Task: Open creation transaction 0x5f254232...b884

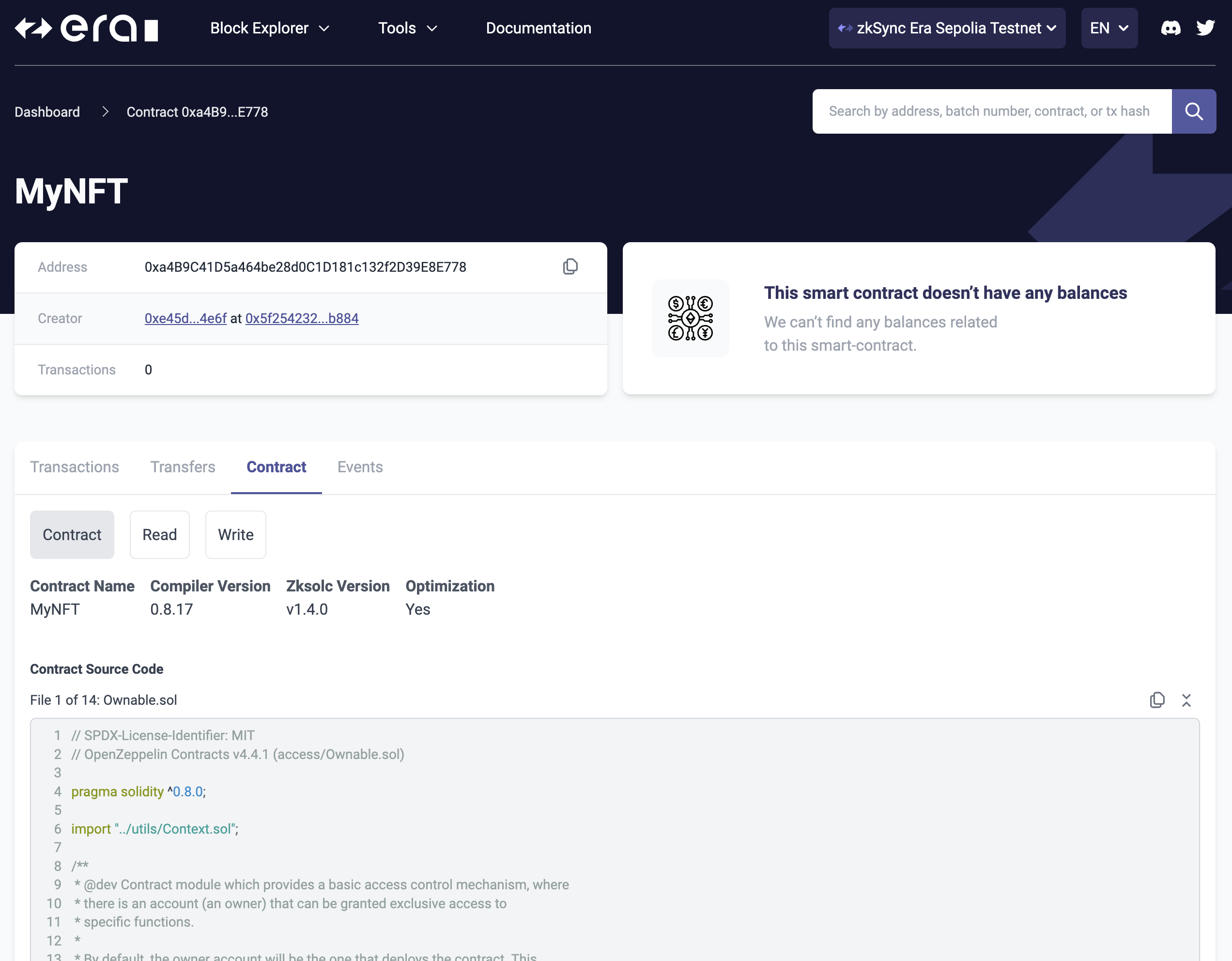Action: coord(302,319)
